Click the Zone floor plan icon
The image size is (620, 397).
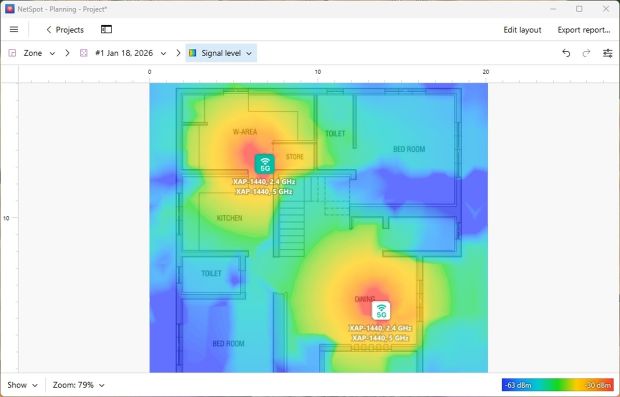point(13,53)
